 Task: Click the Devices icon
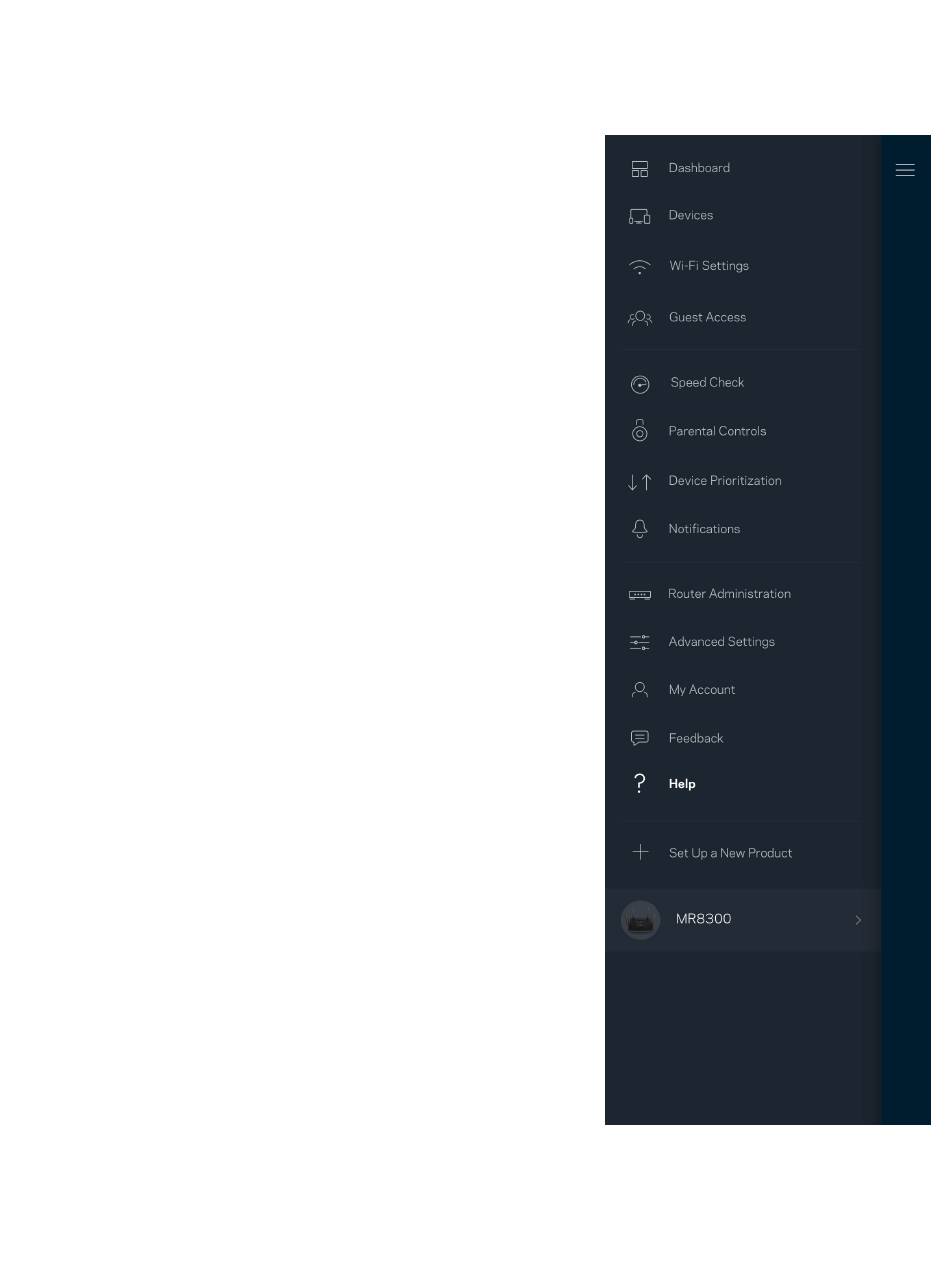[640, 216]
